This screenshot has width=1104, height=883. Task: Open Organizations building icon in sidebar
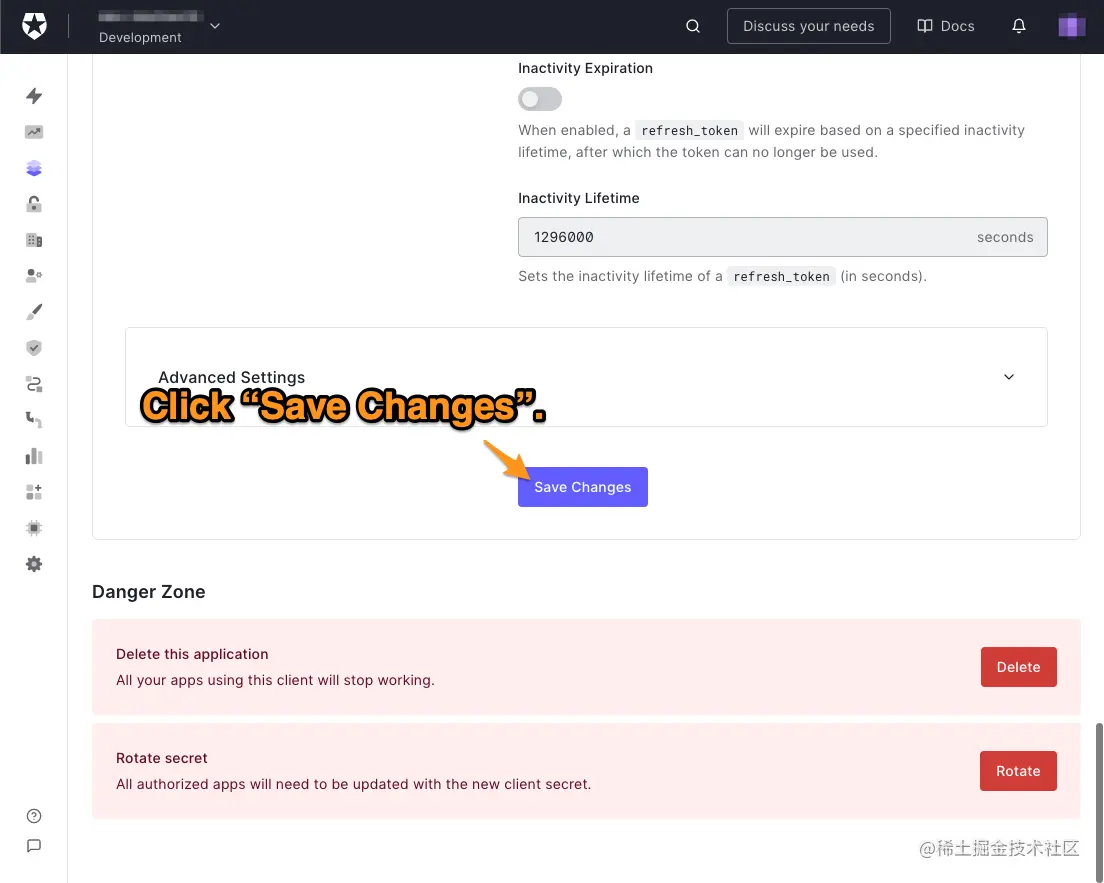[34, 240]
